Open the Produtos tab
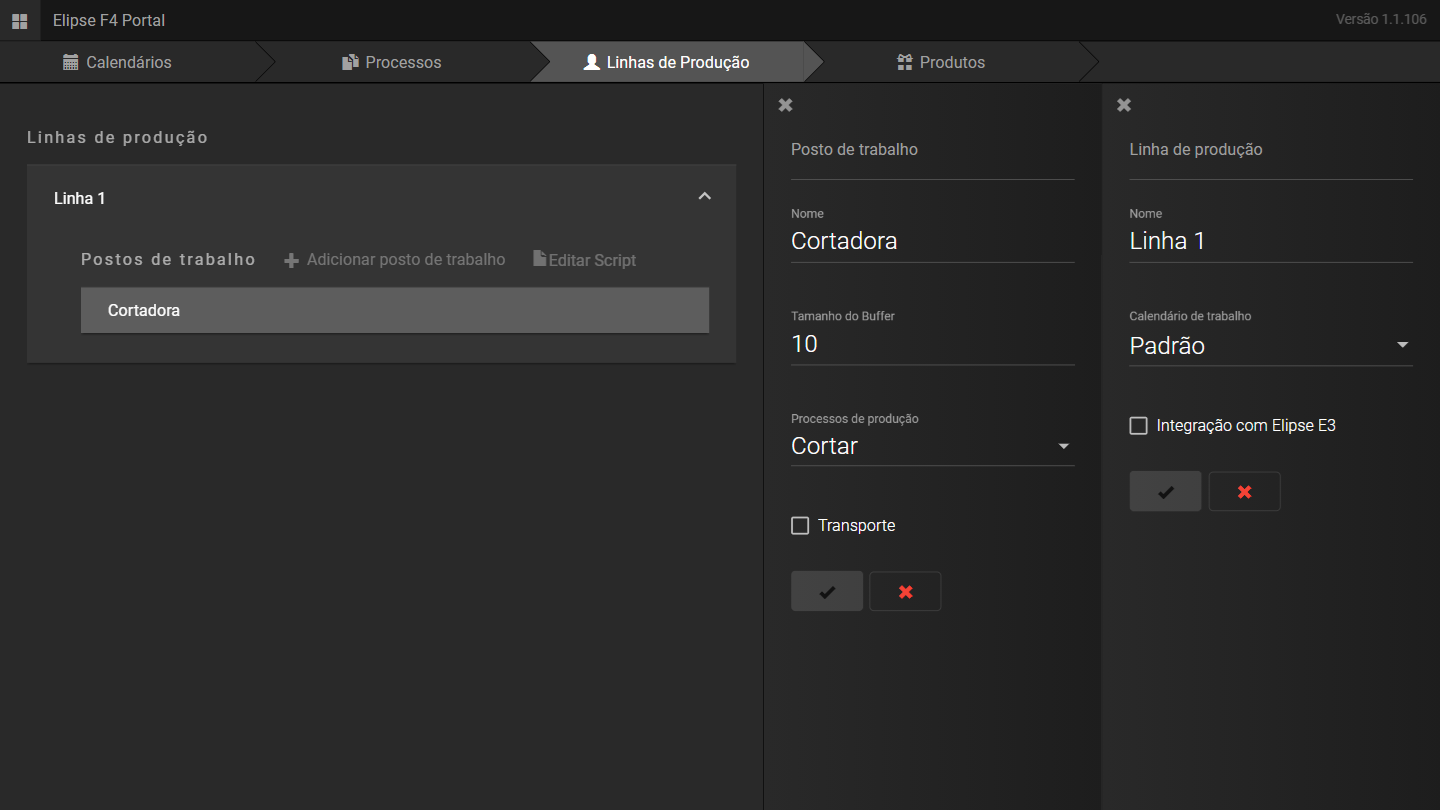The width and height of the screenshot is (1440, 810). click(x=940, y=62)
